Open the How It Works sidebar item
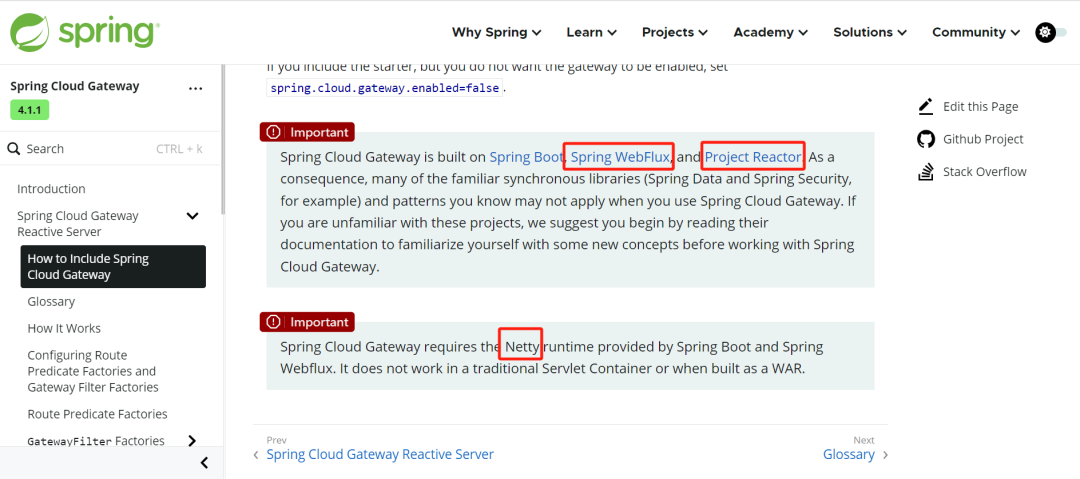Screen dimensions: 1080x479 [x=64, y=329]
